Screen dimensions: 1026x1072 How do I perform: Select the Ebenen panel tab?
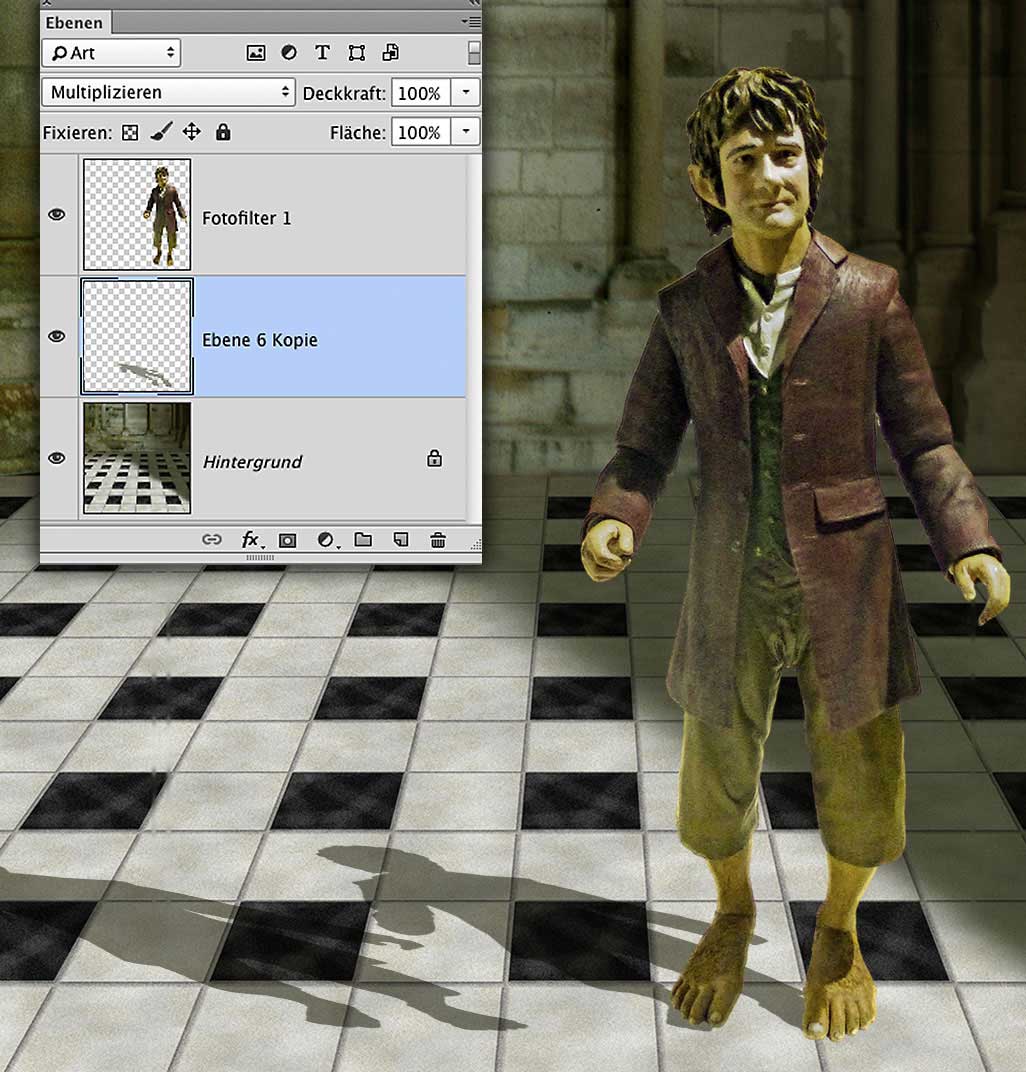pyautogui.click(x=74, y=23)
